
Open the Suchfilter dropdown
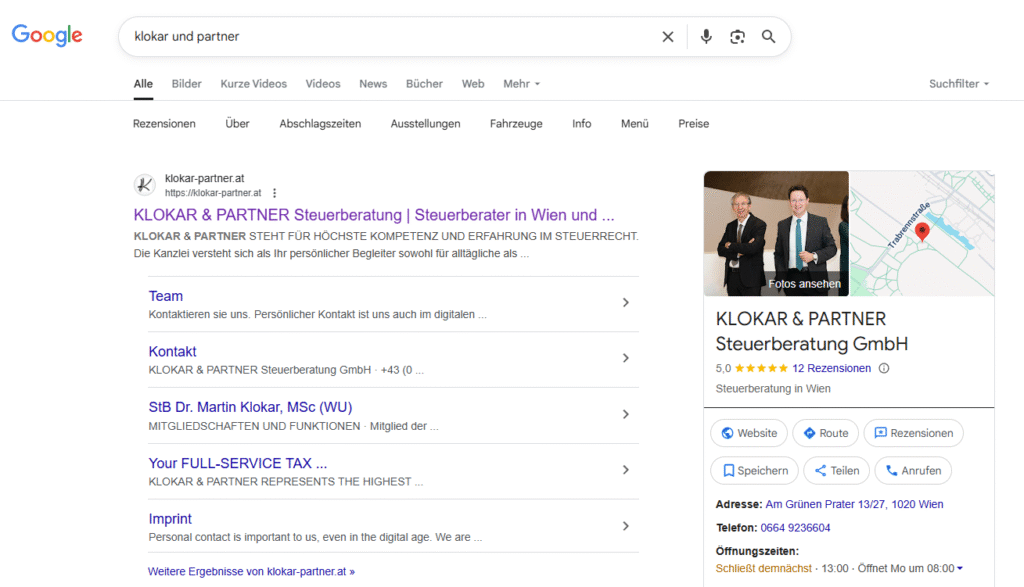point(959,84)
